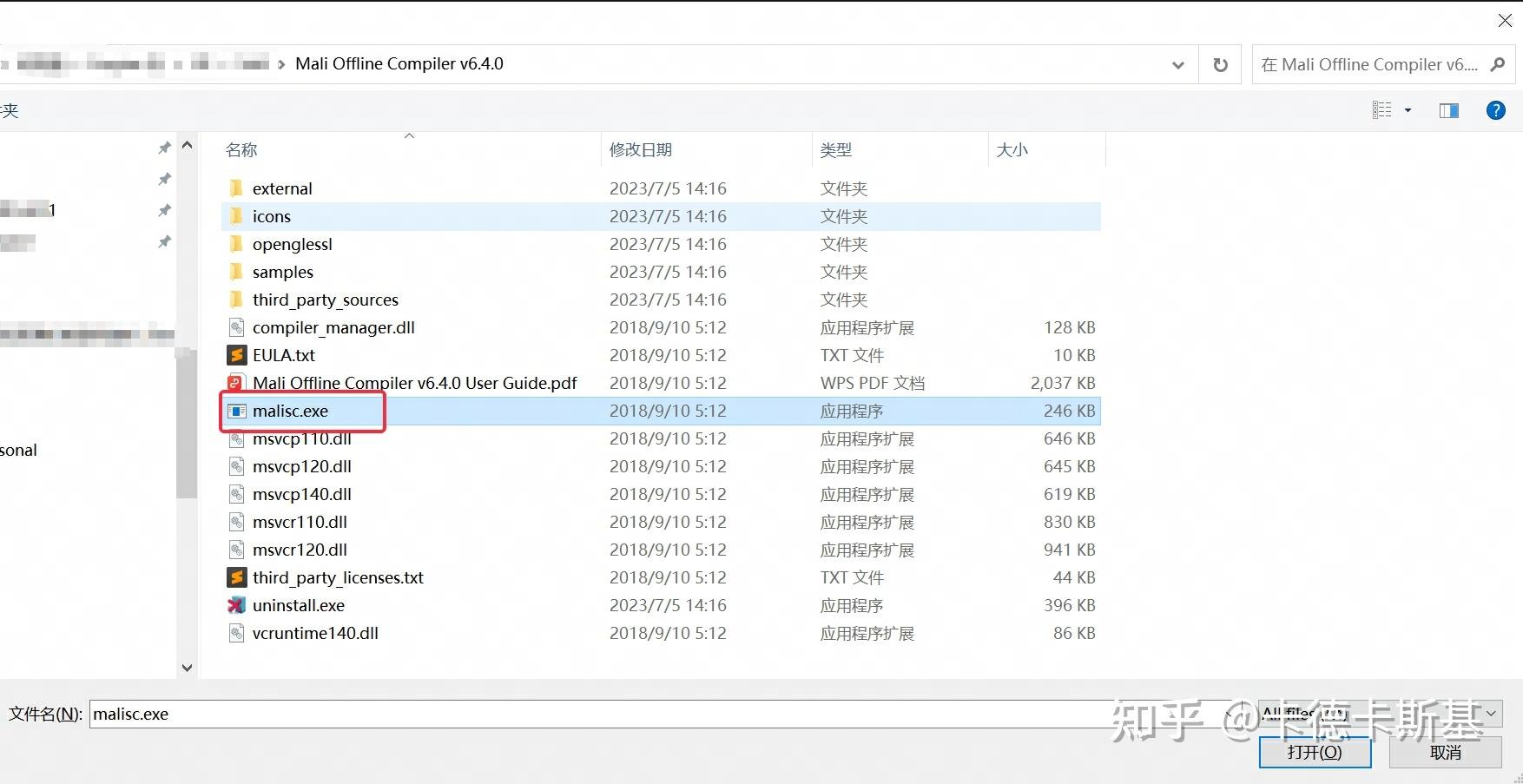Select the samples folder name
The image size is (1523, 784).
pos(283,272)
